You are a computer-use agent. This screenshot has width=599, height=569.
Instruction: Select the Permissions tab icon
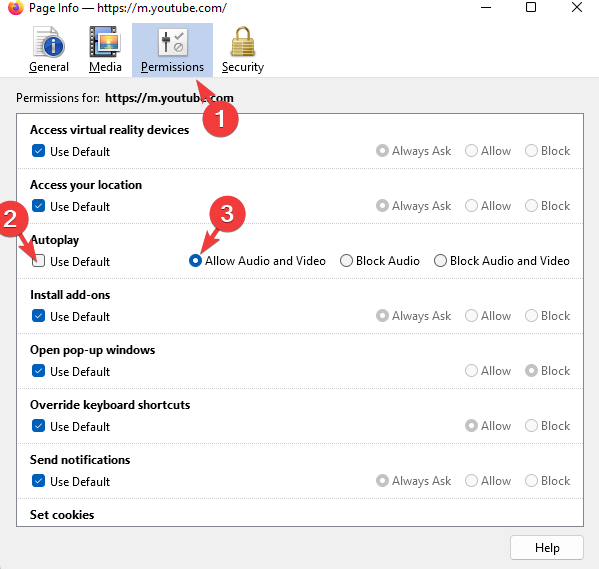(x=172, y=50)
